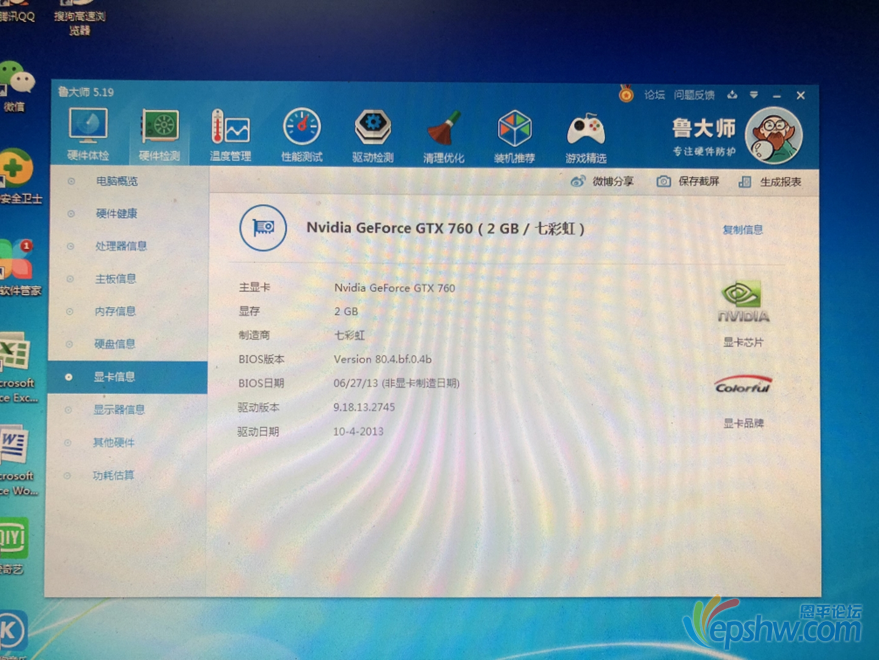879x660 pixels.
Task: Click the 驱动日期 value "10-4-2013"
Action: tap(358, 431)
